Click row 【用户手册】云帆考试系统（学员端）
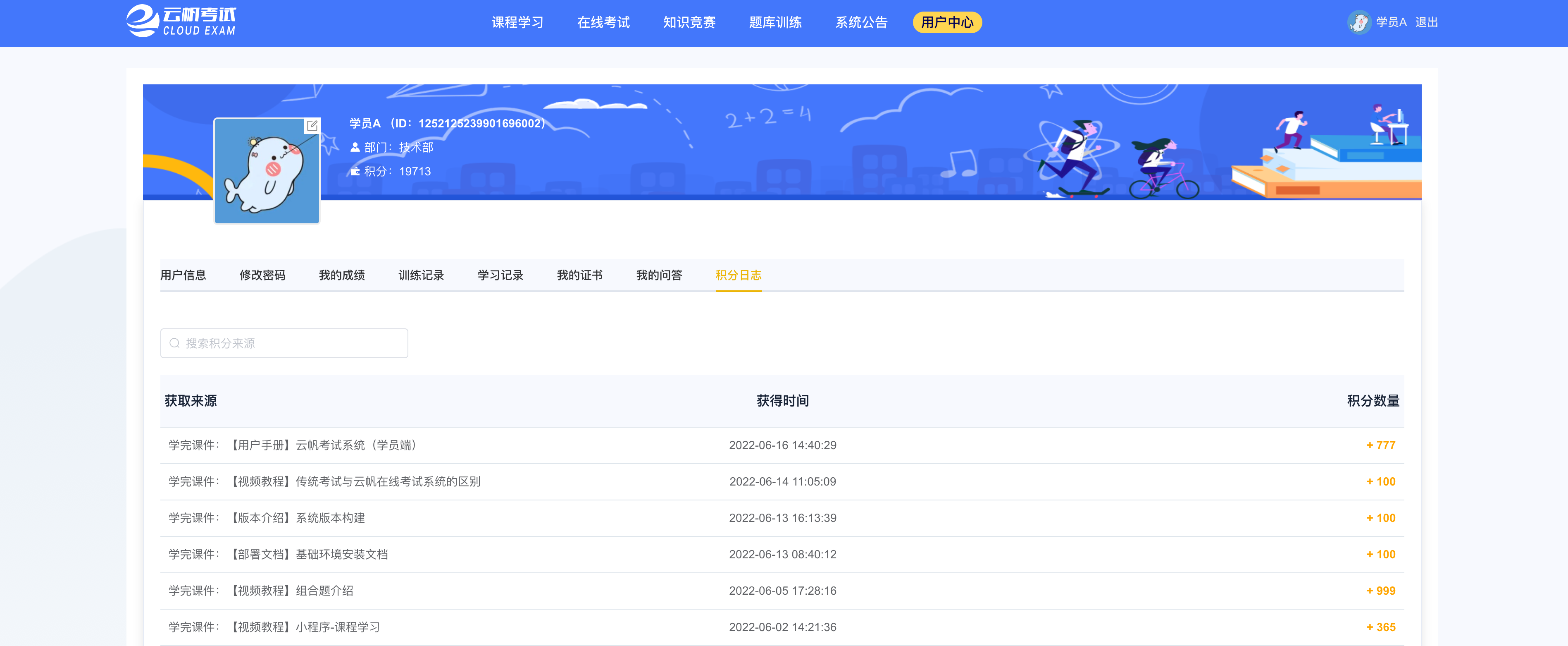This screenshot has width=1568, height=646. coord(782,446)
